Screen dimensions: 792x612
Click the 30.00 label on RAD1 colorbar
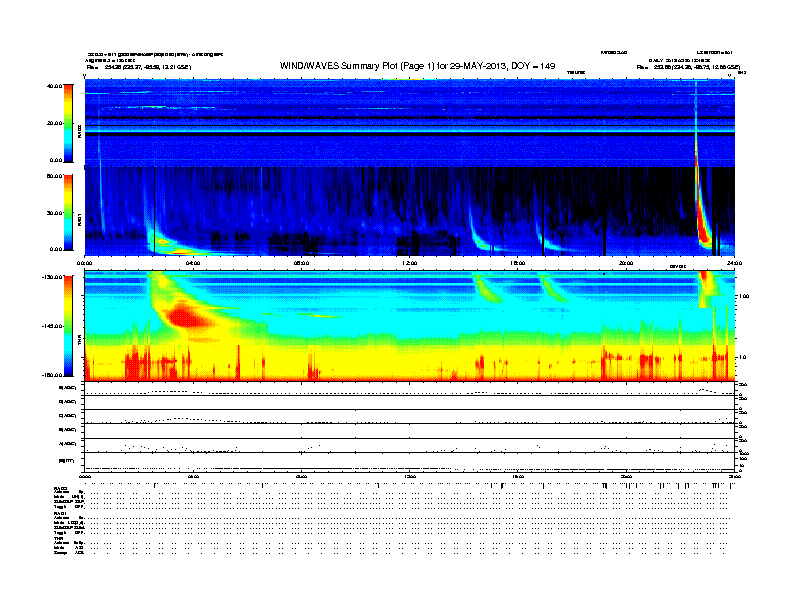55,213
